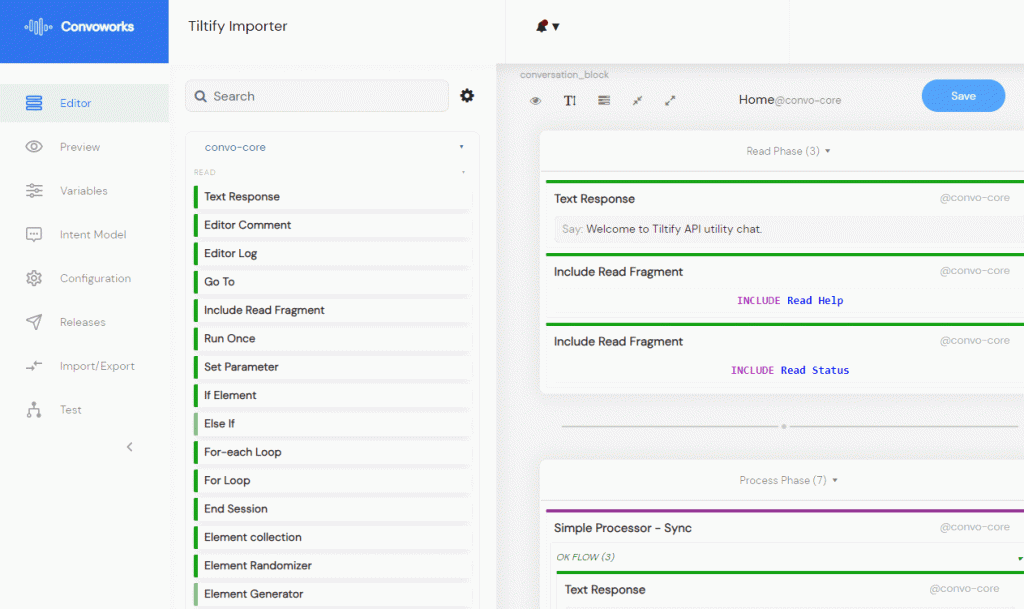Click the divider handle dot between phases

tap(784, 426)
